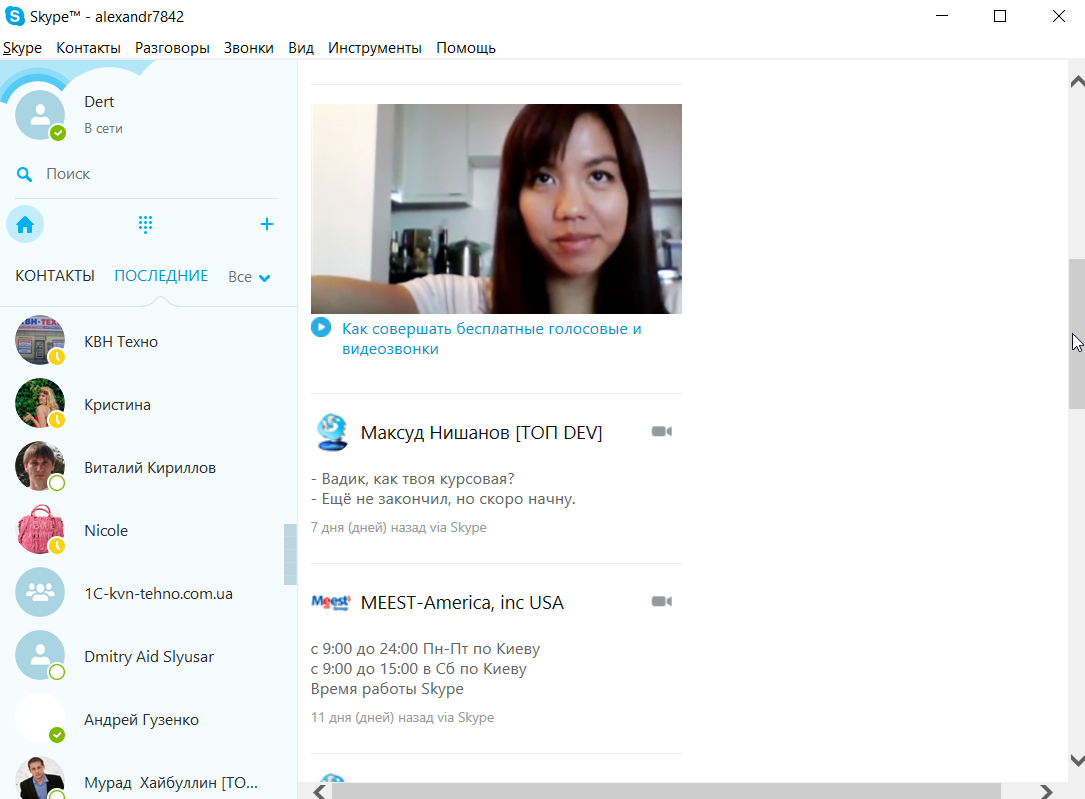Click the В сети status text
This screenshot has width=1085, height=799.
(x=103, y=129)
